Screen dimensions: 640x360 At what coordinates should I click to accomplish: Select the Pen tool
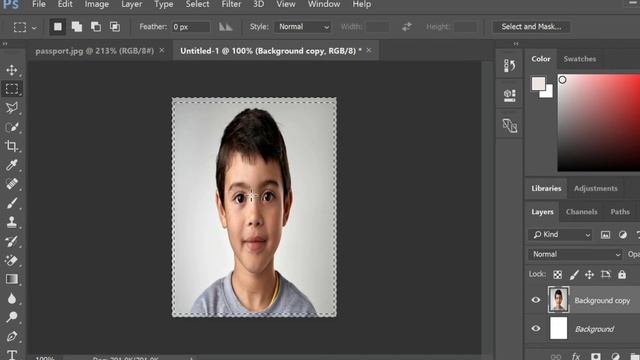pyautogui.click(x=11, y=336)
